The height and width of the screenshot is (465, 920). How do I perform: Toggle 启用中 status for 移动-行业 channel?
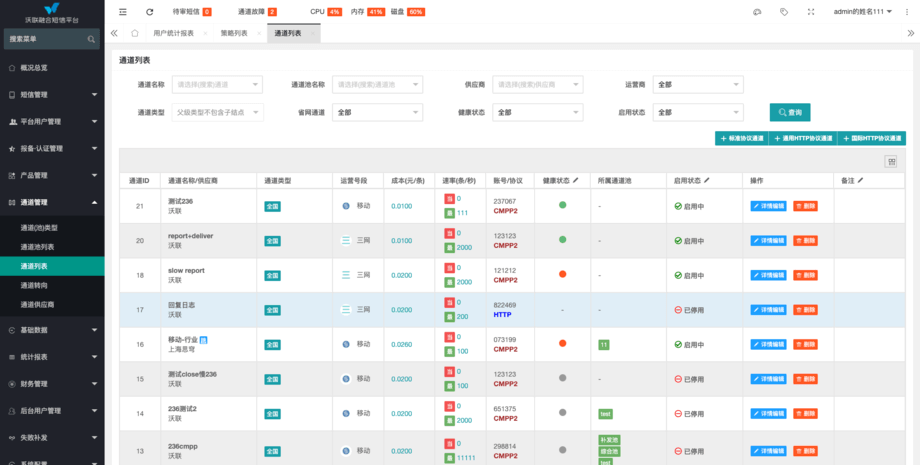[689, 345]
